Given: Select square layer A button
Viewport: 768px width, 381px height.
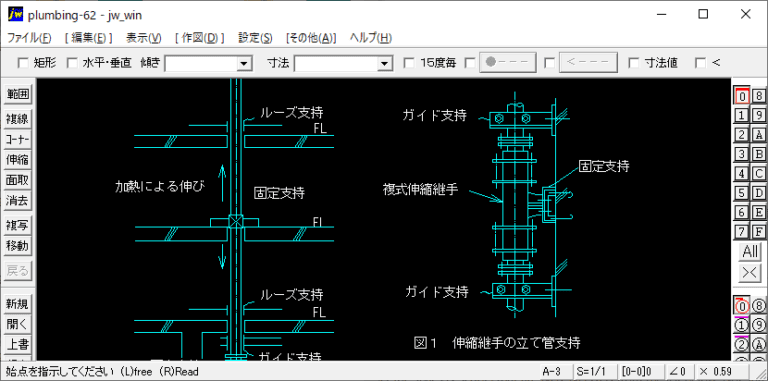Looking at the screenshot, I should coord(759,135).
